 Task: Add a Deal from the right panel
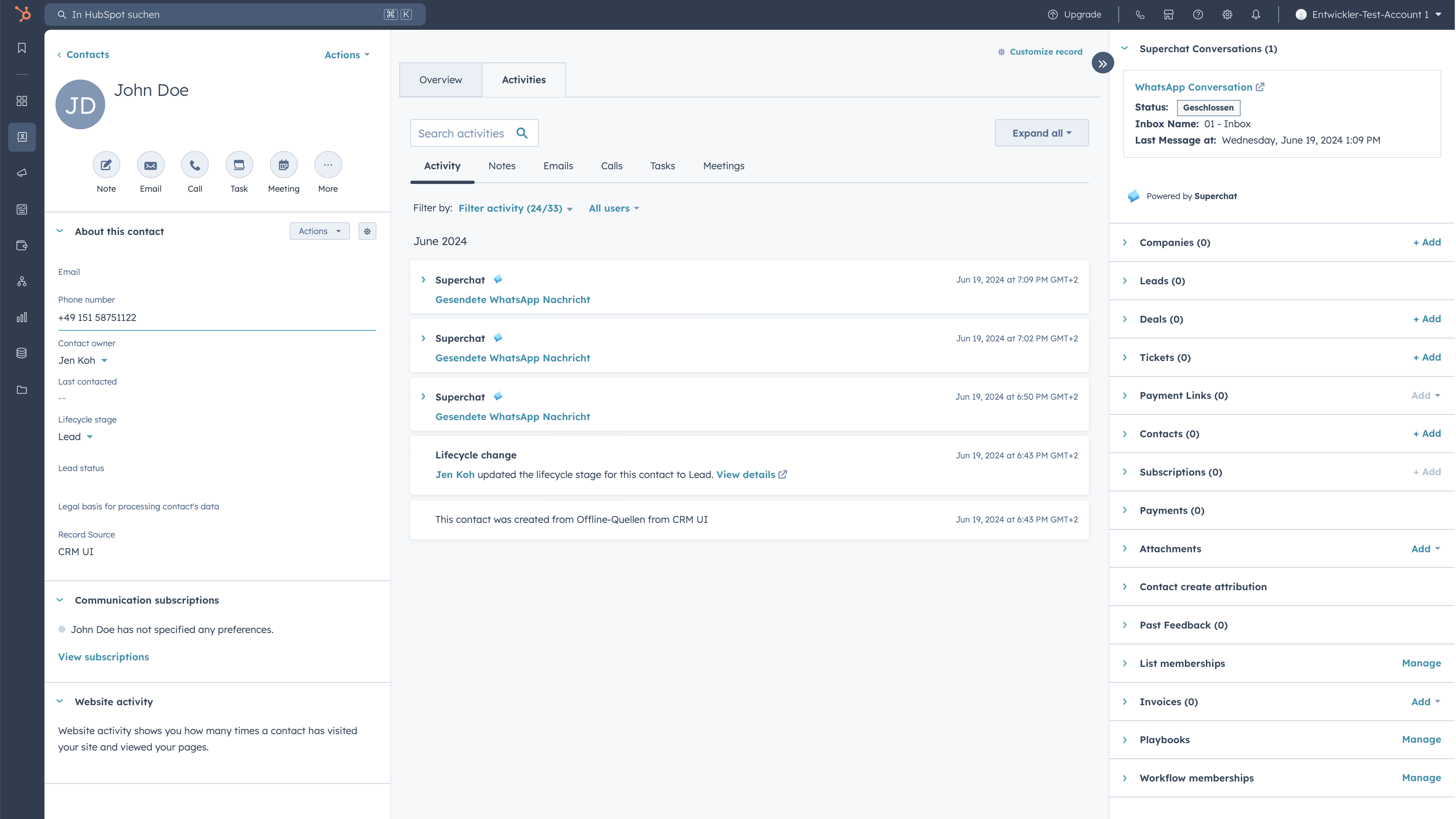tap(1427, 318)
